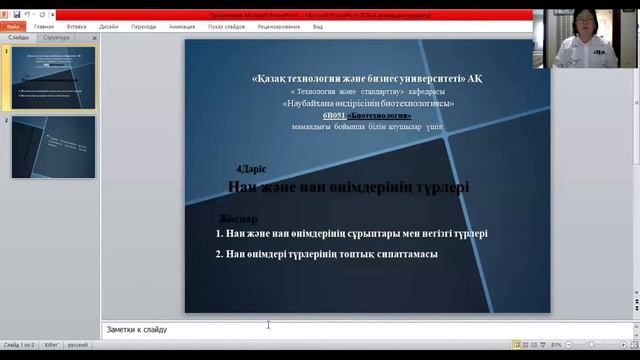Click the slide title 'Нан және нан өнімдерінің түрлері'
This screenshot has width=640, height=360.
348,187
